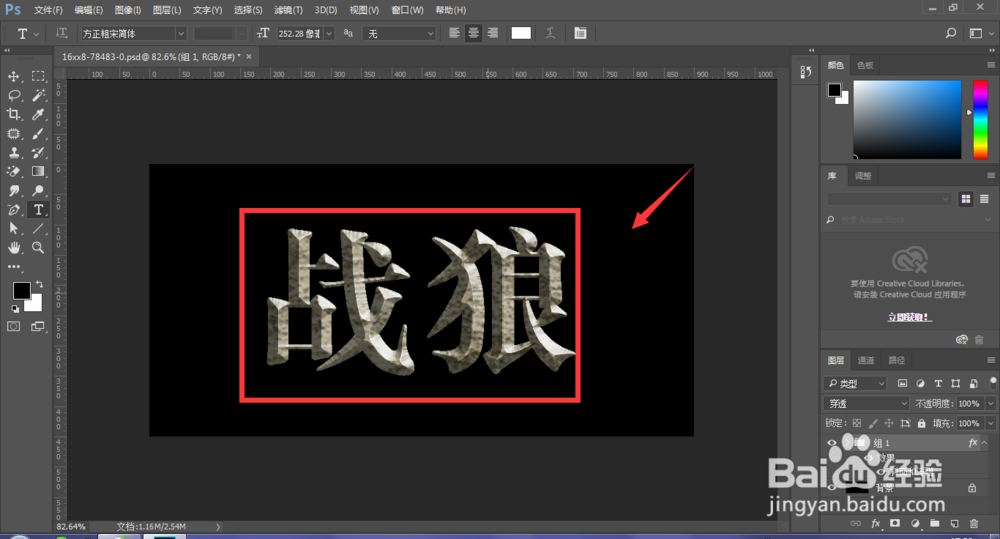Hide the 组 1 layer group
Screen dimensions: 1000x539
coord(832,443)
